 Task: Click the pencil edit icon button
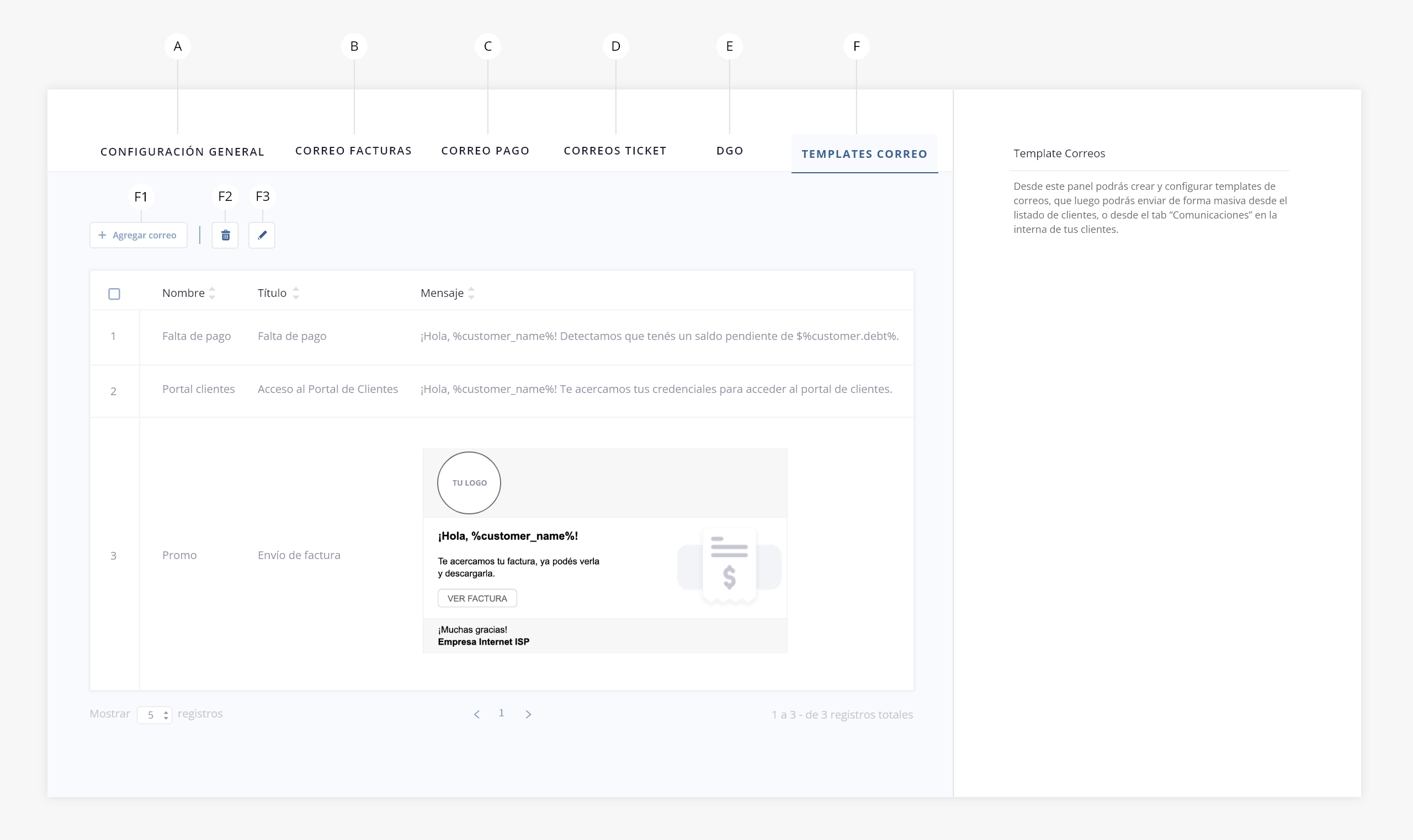point(262,236)
